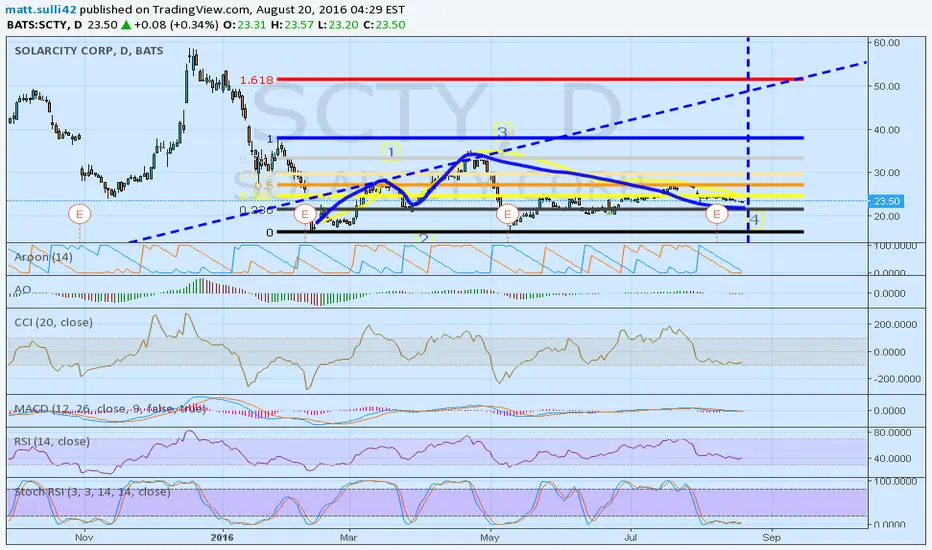
Task: Click the 40.0000 RSI scale value
Action: tap(892, 458)
